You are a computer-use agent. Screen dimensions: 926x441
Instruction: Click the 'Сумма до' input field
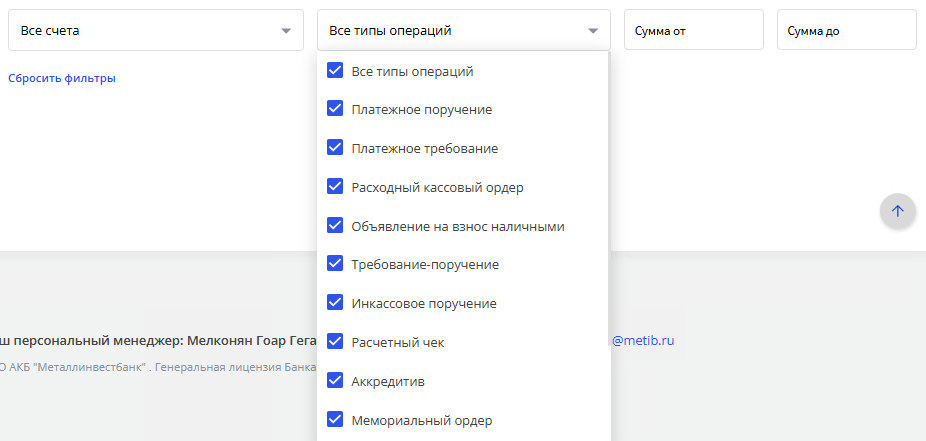(847, 30)
